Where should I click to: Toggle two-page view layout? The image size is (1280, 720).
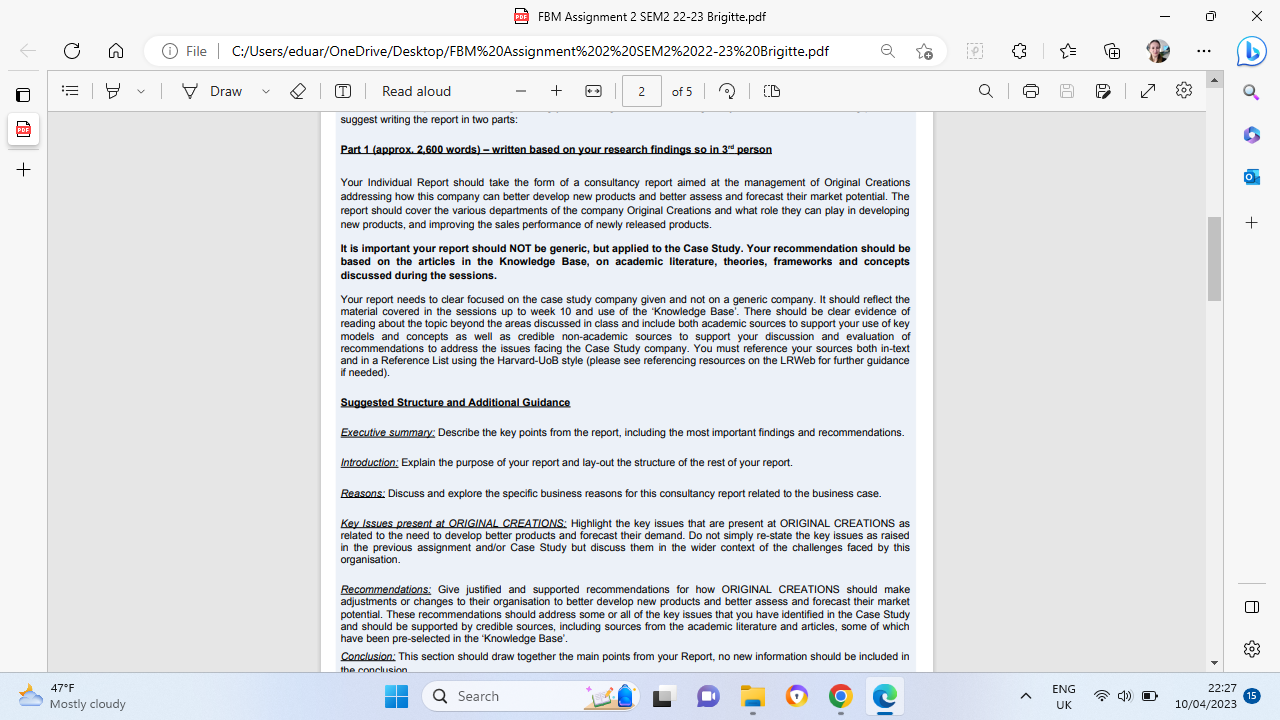point(771,91)
